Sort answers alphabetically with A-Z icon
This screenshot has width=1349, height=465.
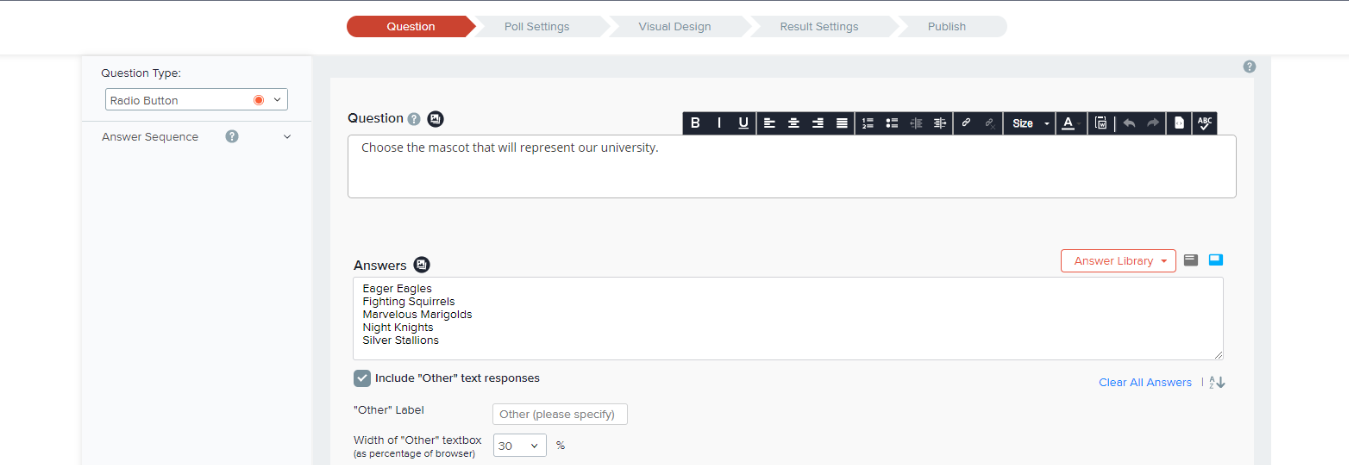click(1217, 383)
